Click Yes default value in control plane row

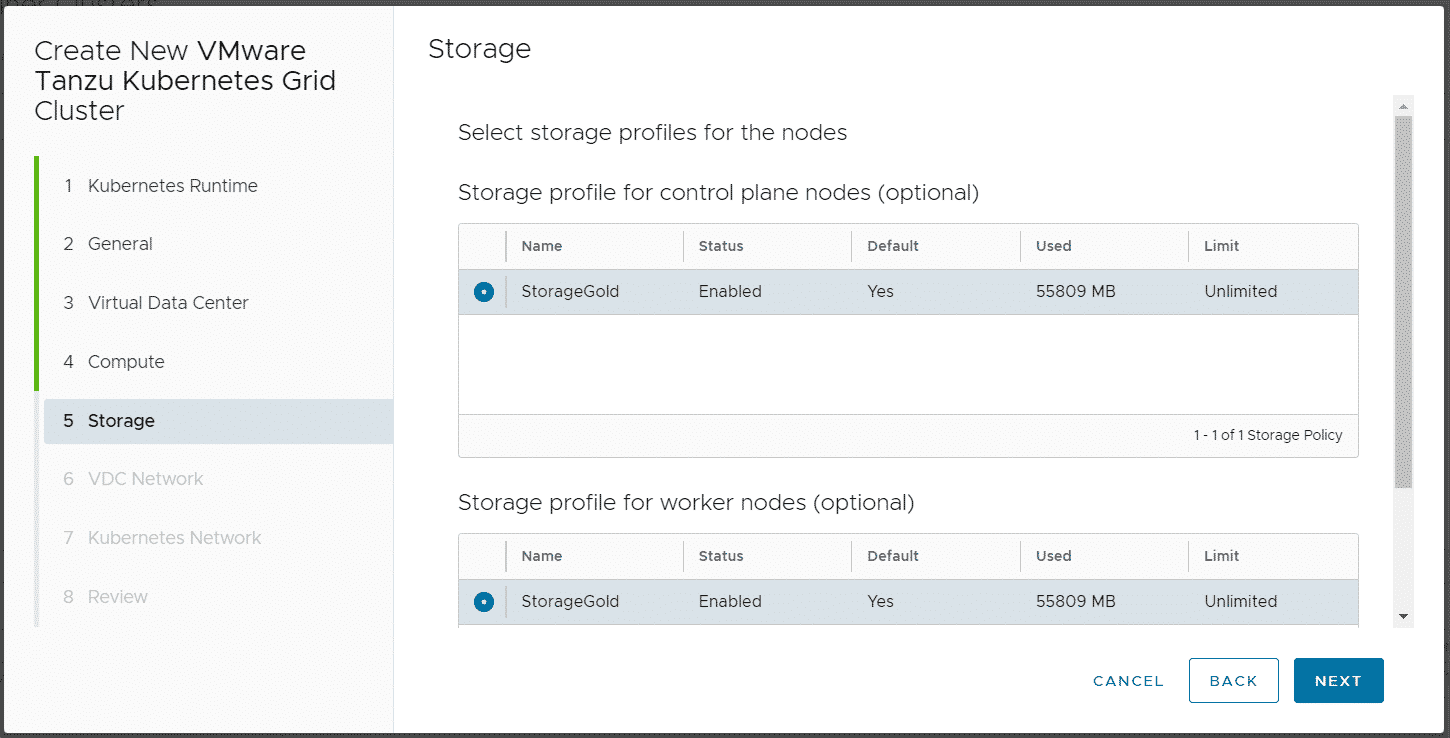coord(880,292)
